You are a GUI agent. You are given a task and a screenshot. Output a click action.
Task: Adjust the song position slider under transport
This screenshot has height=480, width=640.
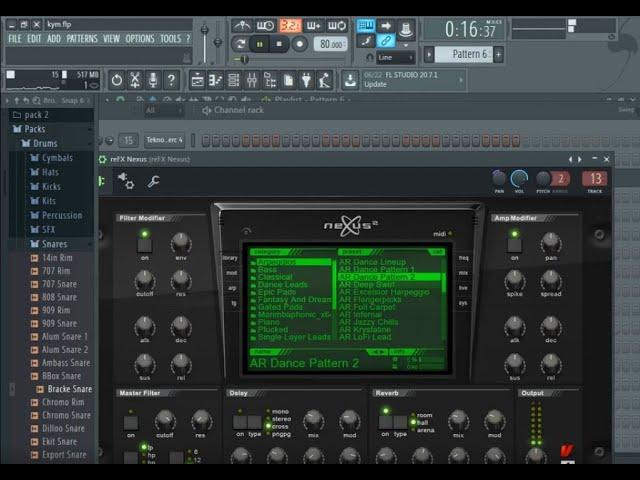point(242,60)
